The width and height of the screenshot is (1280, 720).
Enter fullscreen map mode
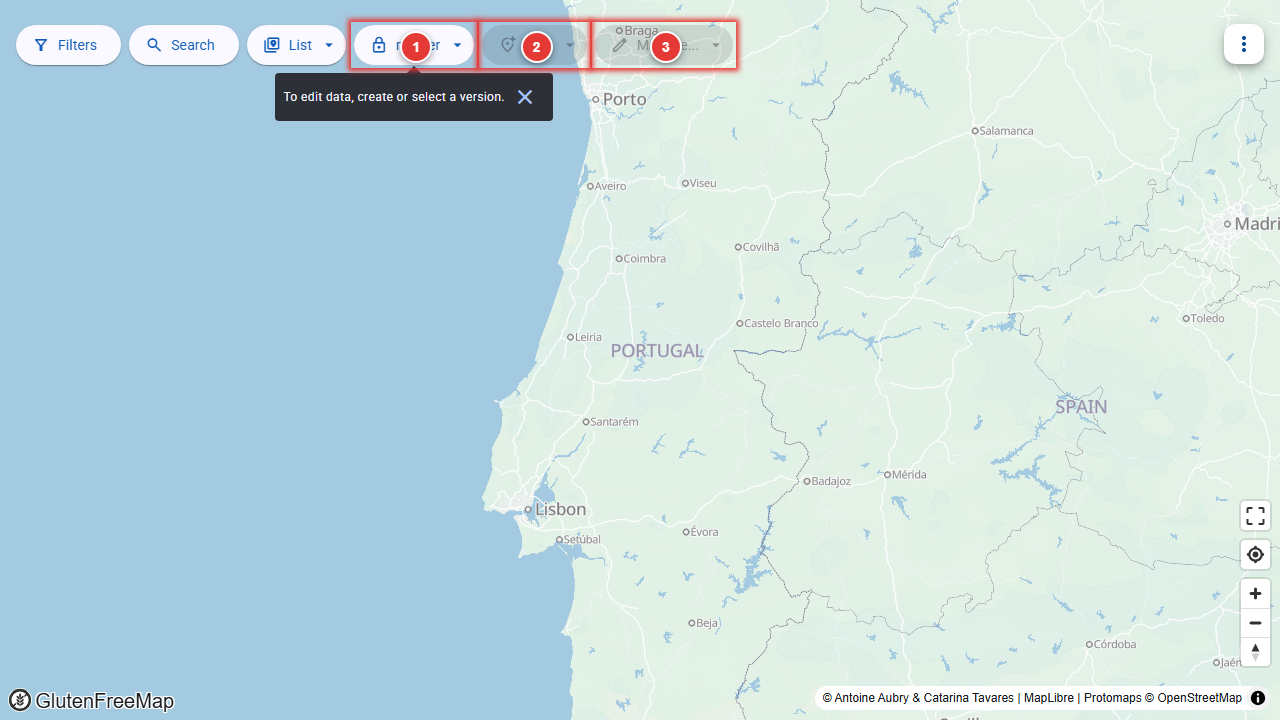[x=1255, y=516]
